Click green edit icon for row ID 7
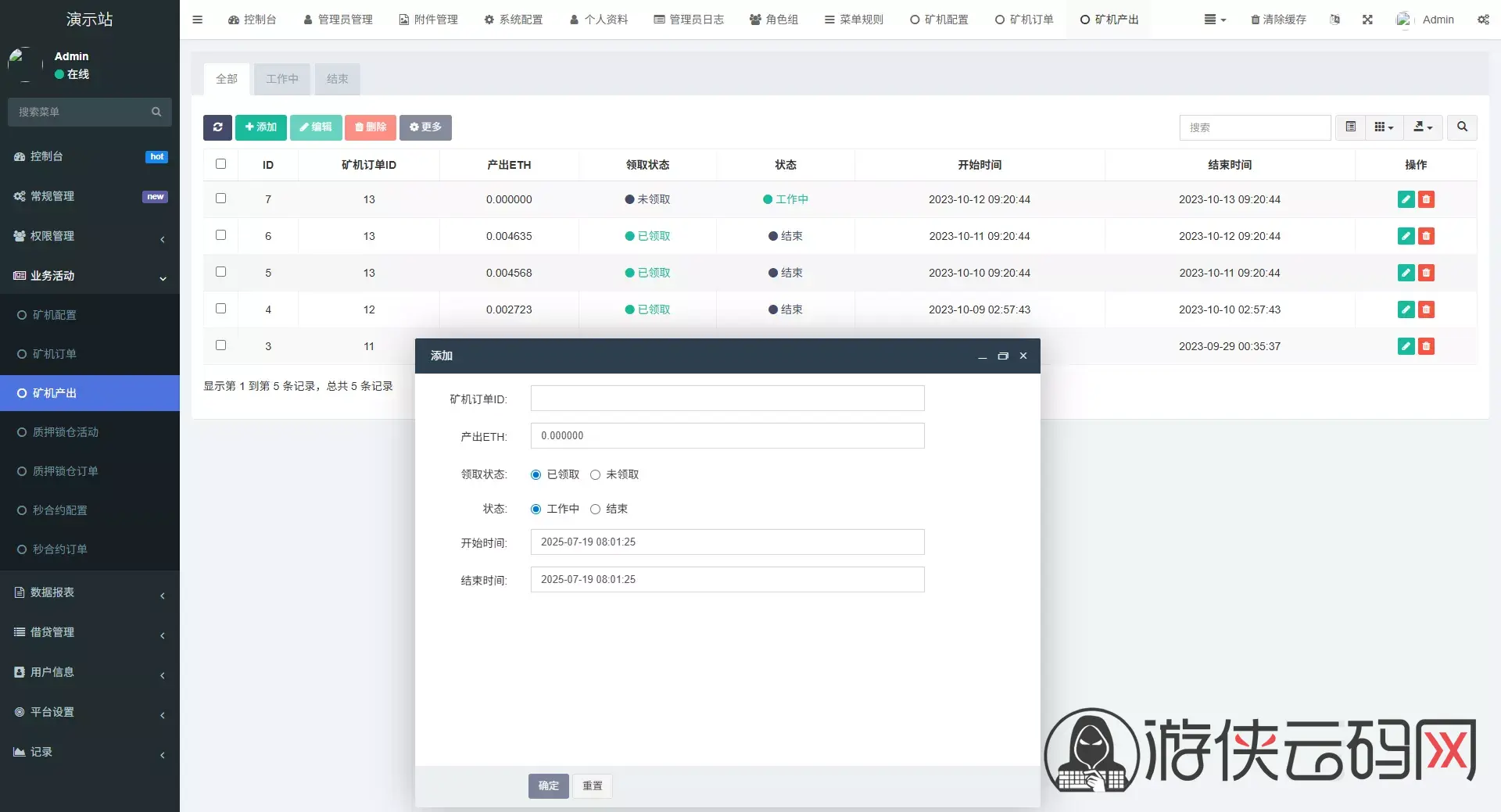Screen dimensions: 1501x812 [1406, 199]
